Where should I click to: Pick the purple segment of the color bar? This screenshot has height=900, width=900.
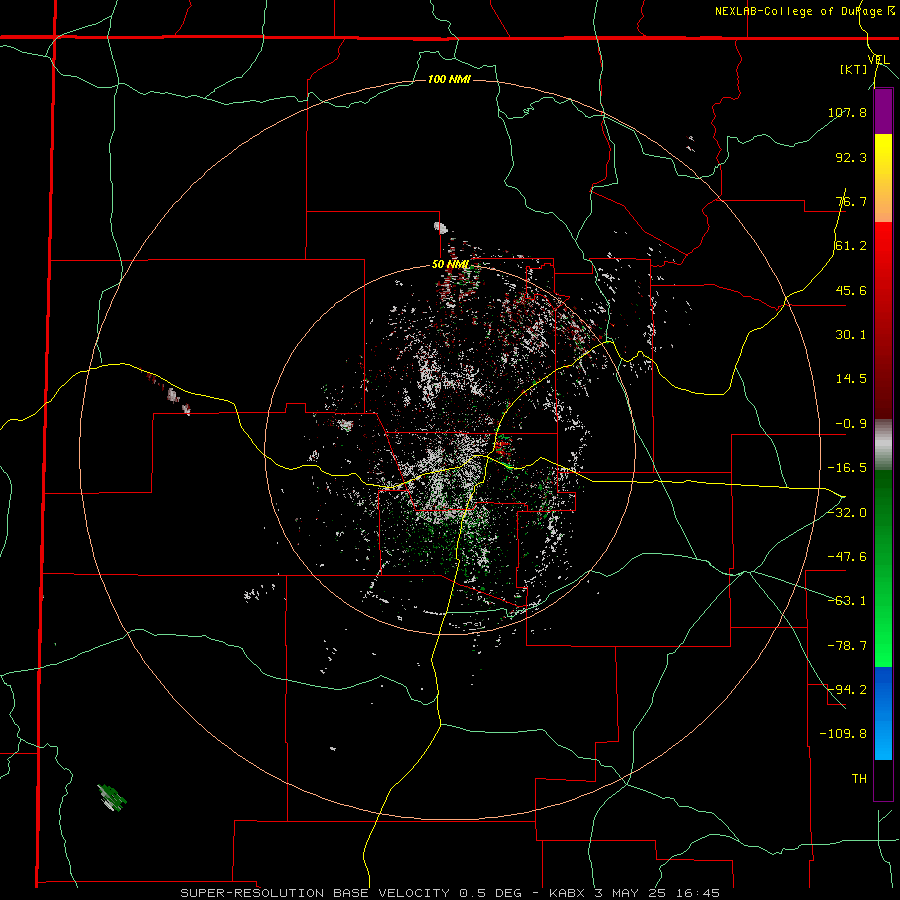click(x=883, y=112)
